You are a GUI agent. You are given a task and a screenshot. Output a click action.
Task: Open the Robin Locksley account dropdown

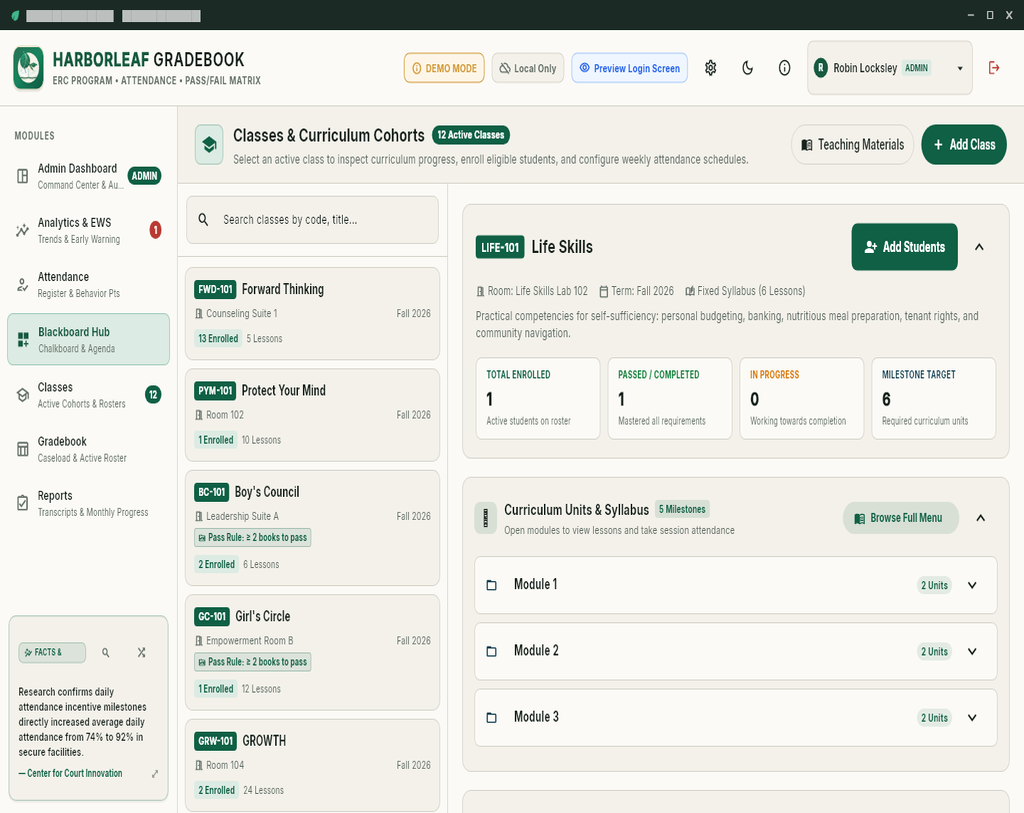coord(889,68)
